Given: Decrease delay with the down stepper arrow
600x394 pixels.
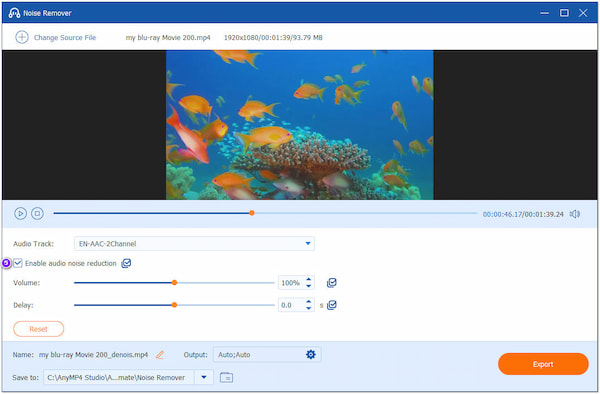Looking at the screenshot, I should pyautogui.click(x=308, y=308).
